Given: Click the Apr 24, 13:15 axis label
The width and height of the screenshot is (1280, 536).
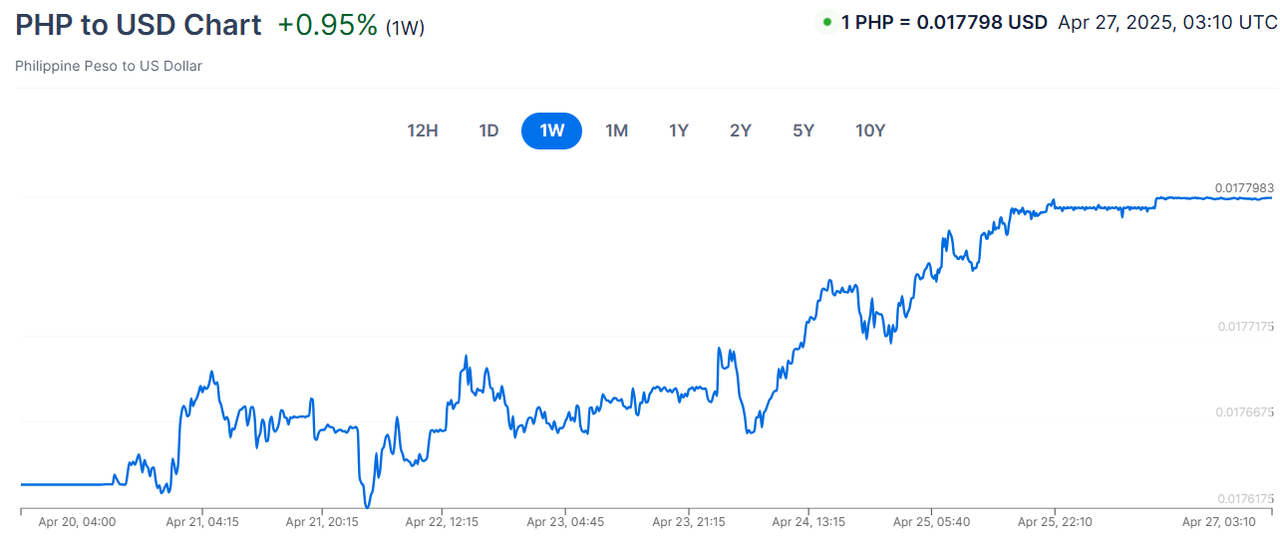Looking at the screenshot, I should (x=809, y=522).
